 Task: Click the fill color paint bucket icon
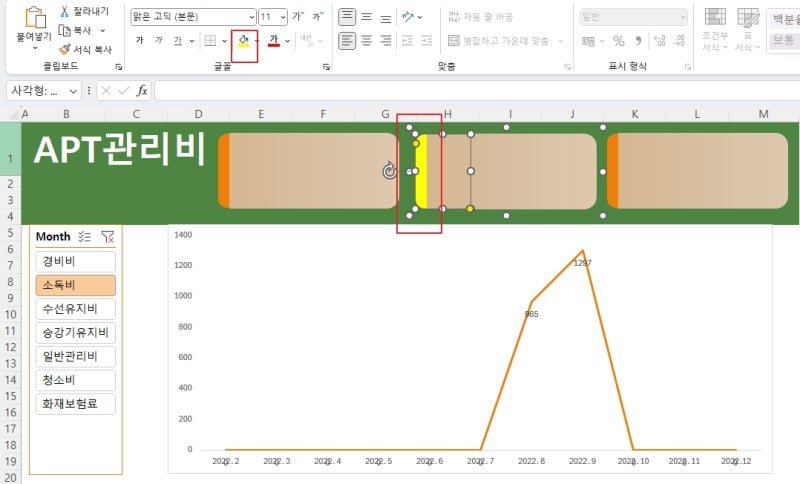point(243,40)
